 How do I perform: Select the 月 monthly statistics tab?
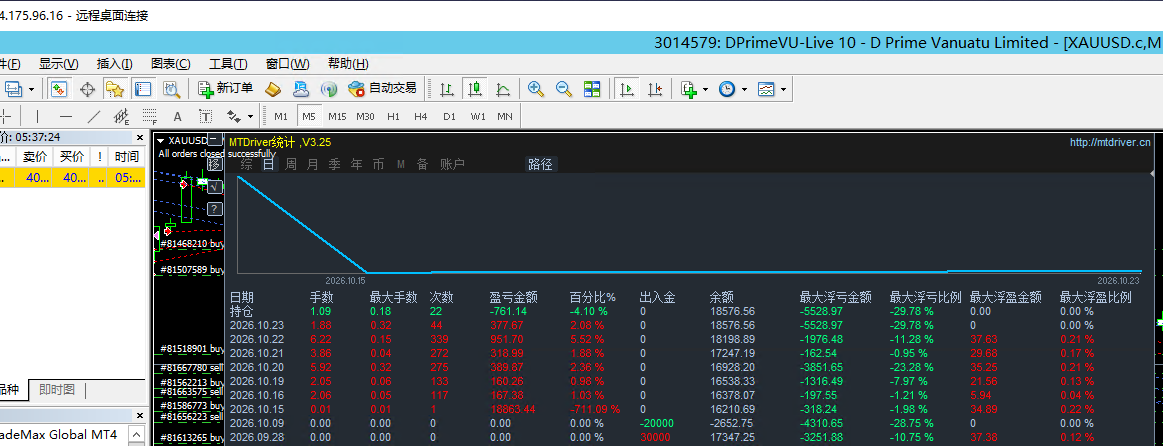click(x=313, y=164)
